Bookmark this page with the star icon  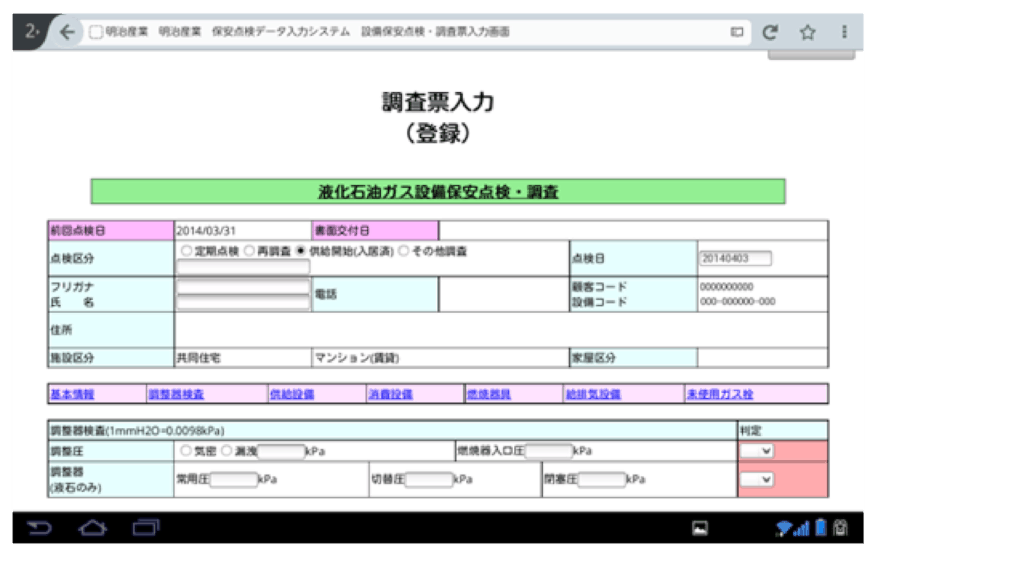[x=807, y=32]
